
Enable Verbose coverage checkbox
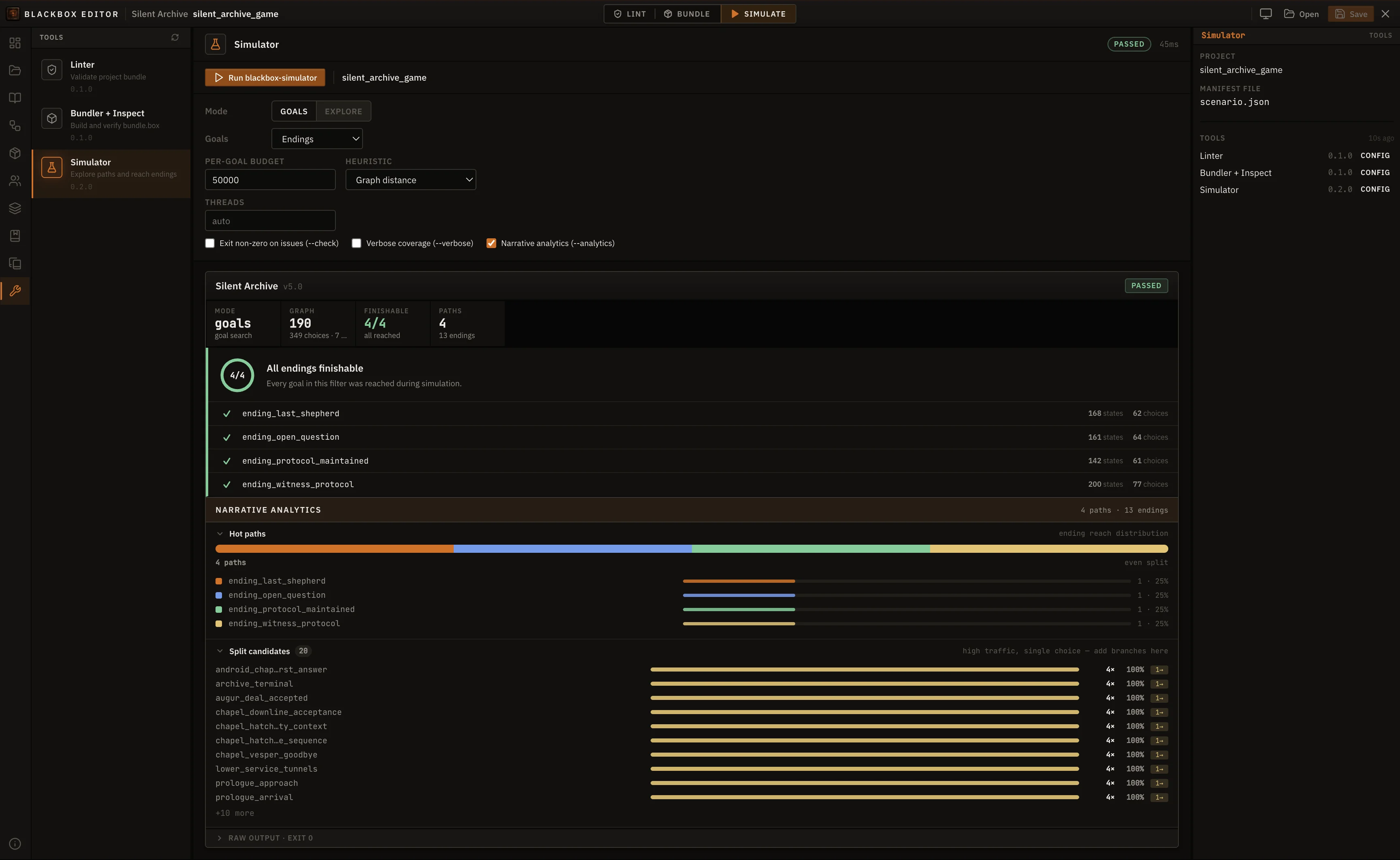356,243
